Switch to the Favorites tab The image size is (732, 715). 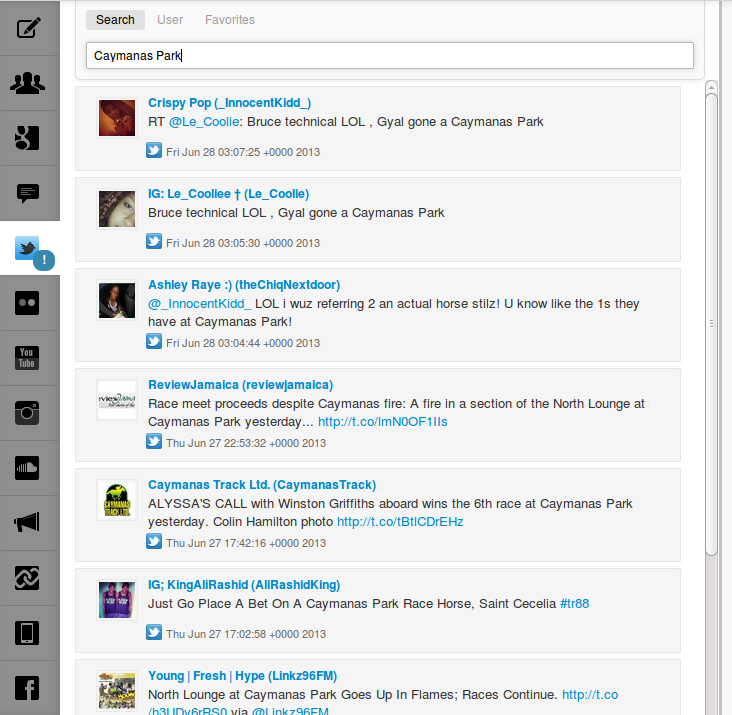[230, 20]
